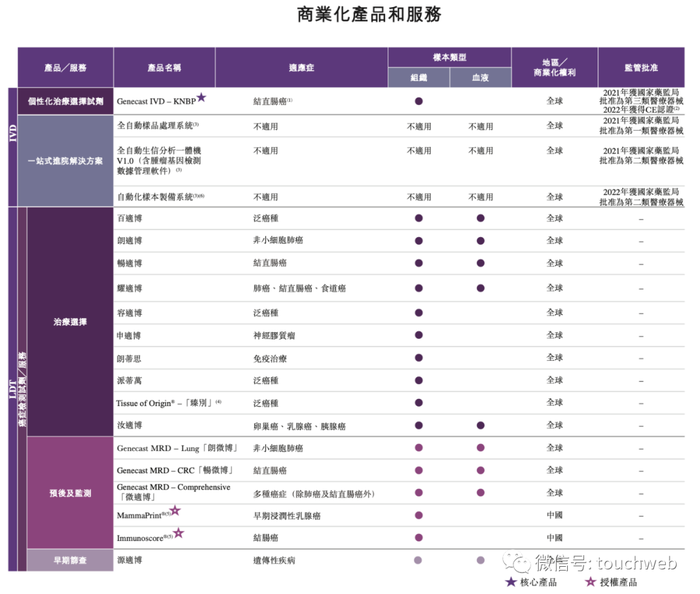Click the tissue dot in MammaPrint row
The height and width of the screenshot is (594, 700).
pos(419,515)
